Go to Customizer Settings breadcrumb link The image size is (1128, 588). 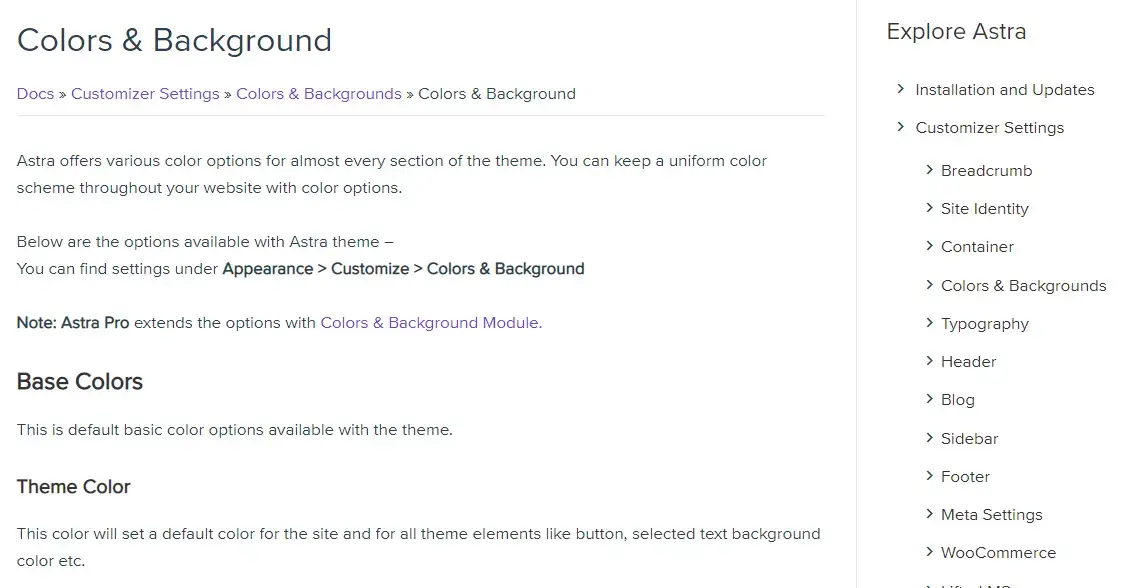coord(145,94)
